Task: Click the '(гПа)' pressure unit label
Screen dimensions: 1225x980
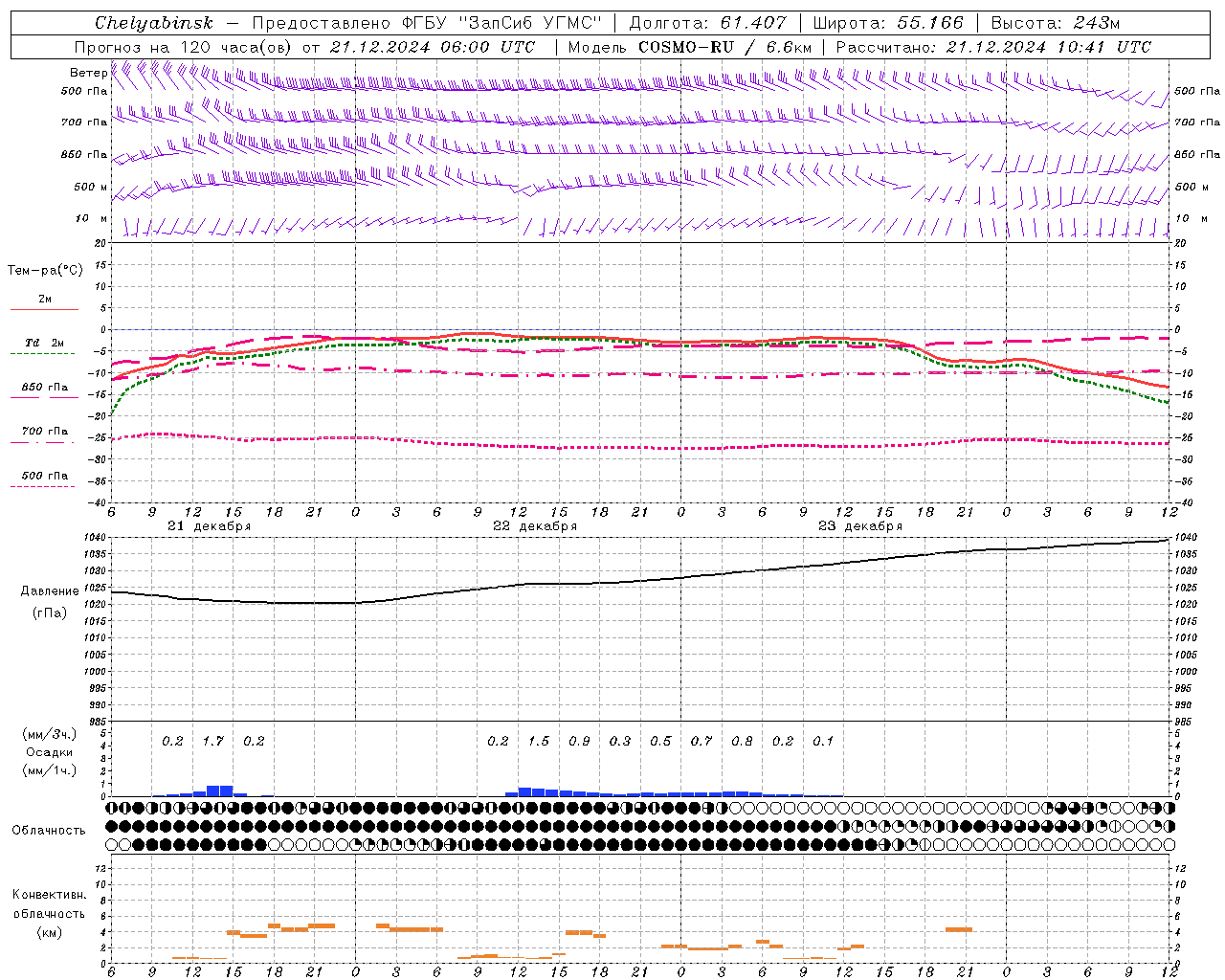Action: (50, 613)
